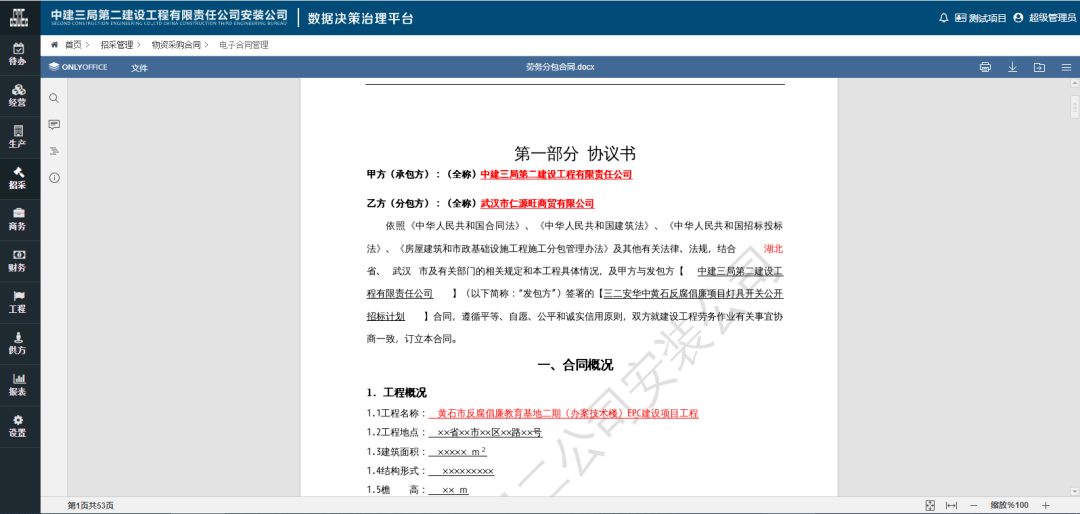Click the 测试项目 project selector
1080x514 pixels.
[x=981, y=18]
